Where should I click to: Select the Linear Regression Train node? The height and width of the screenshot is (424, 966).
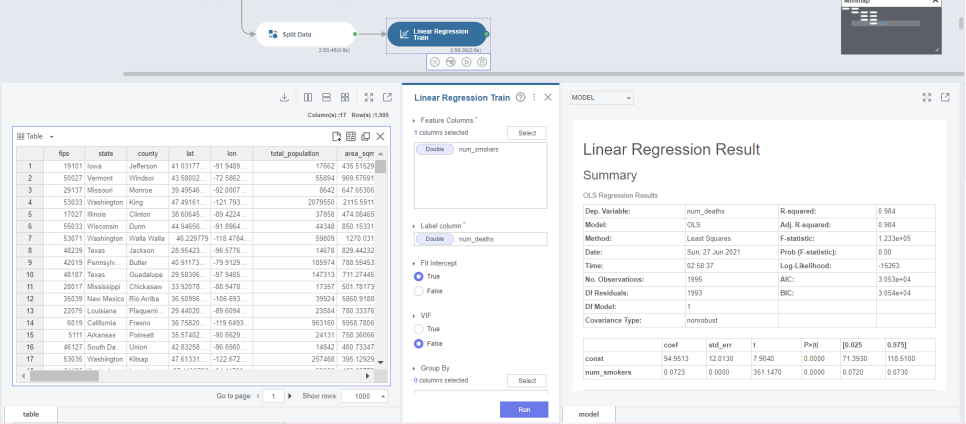[437, 35]
